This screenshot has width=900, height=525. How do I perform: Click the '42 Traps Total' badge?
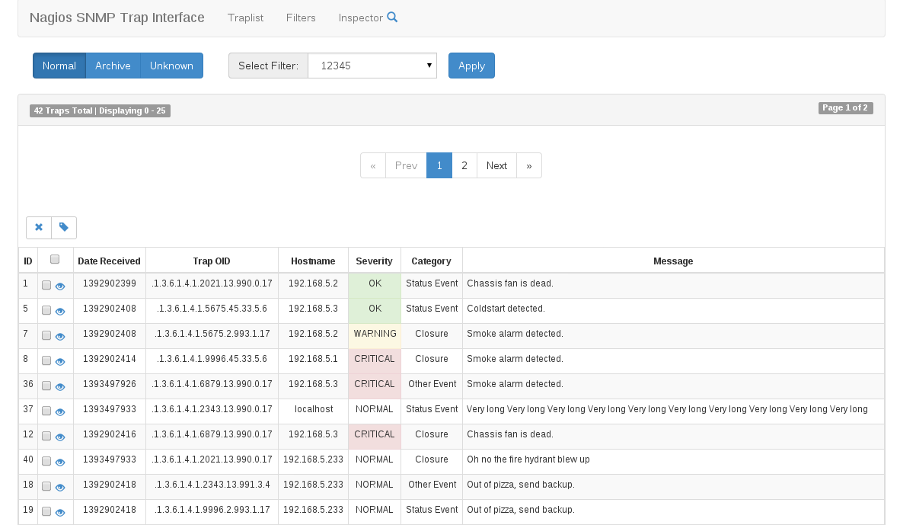tap(100, 111)
